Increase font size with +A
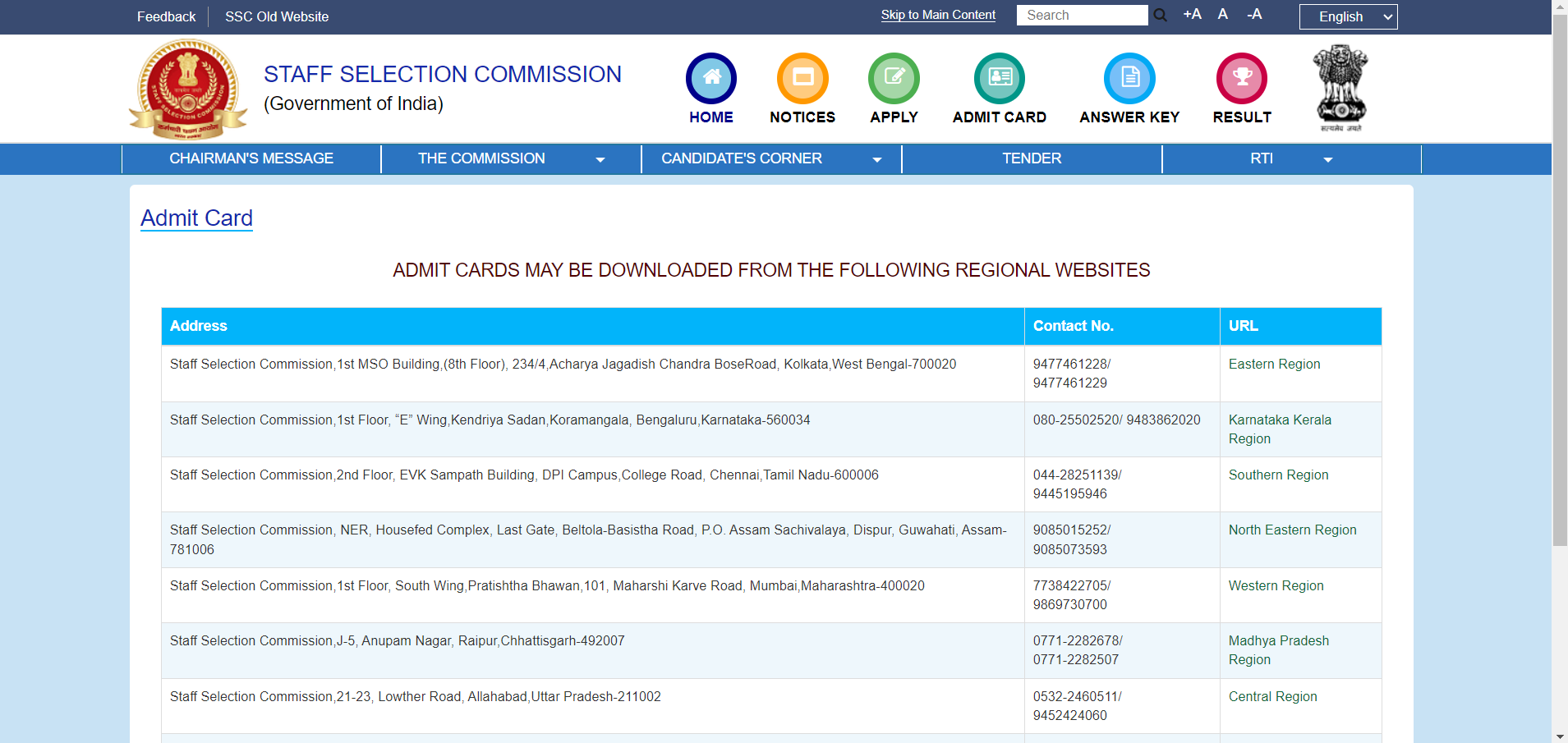Viewport: 1568px width, 743px height. 1192,14
